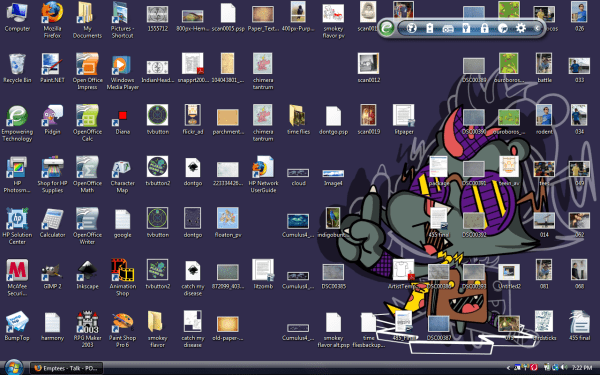The width and height of the screenshot is (600, 375).
Task: Select Shop for HP Supplies icon
Action: (52, 175)
